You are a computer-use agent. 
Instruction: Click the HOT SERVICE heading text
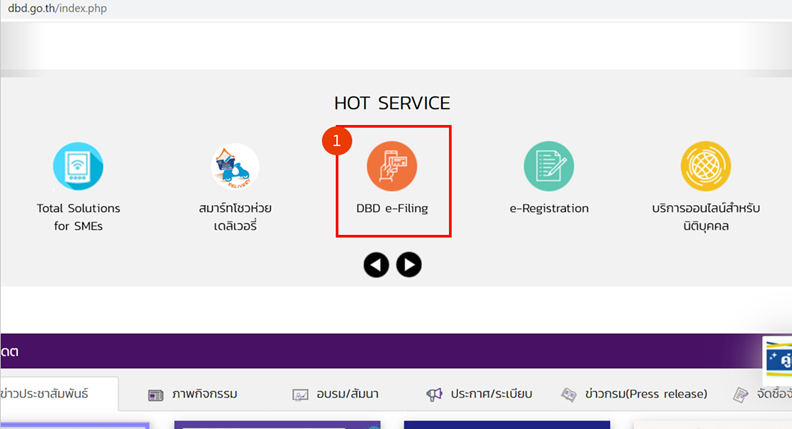click(392, 103)
